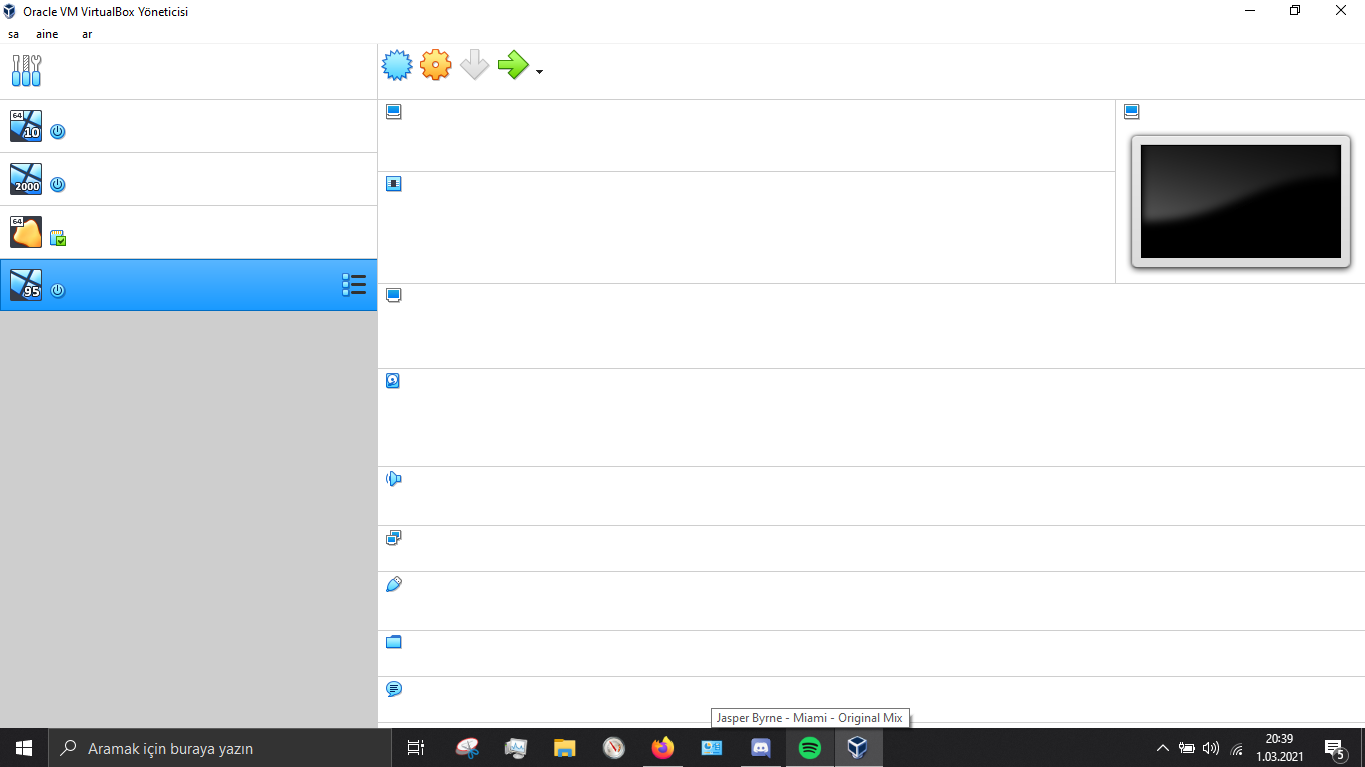The image size is (1365, 767).
Task: Switch to Firefox in the taskbar
Action: pos(663,748)
